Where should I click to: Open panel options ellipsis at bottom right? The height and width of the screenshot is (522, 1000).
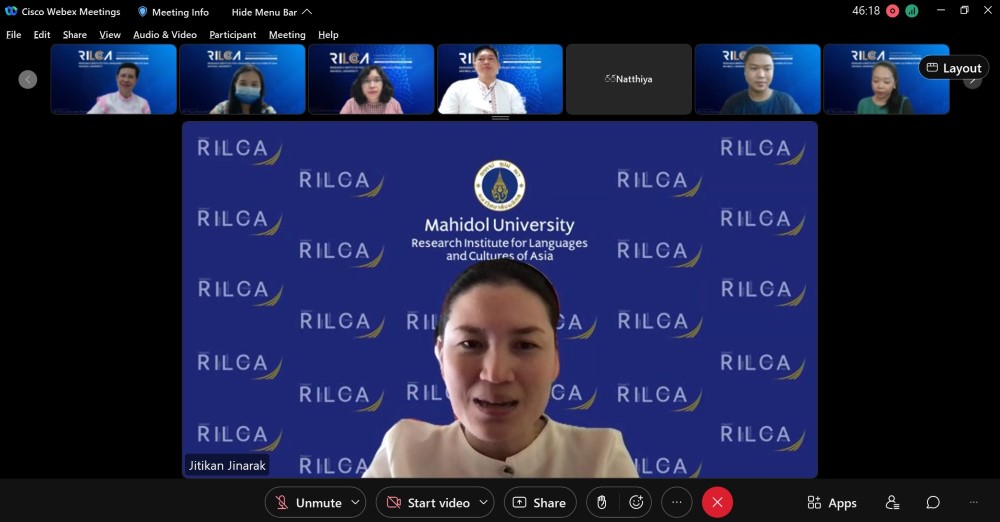(973, 503)
